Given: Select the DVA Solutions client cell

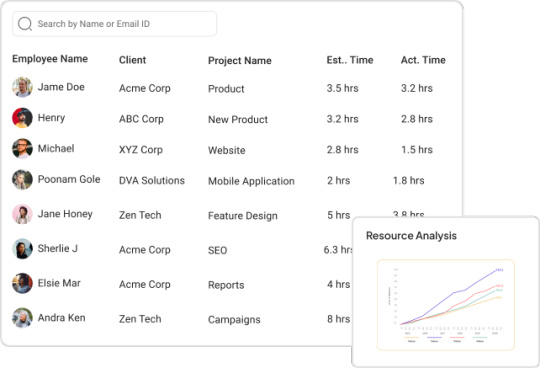Looking at the screenshot, I should pyautogui.click(x=152, y=180).
